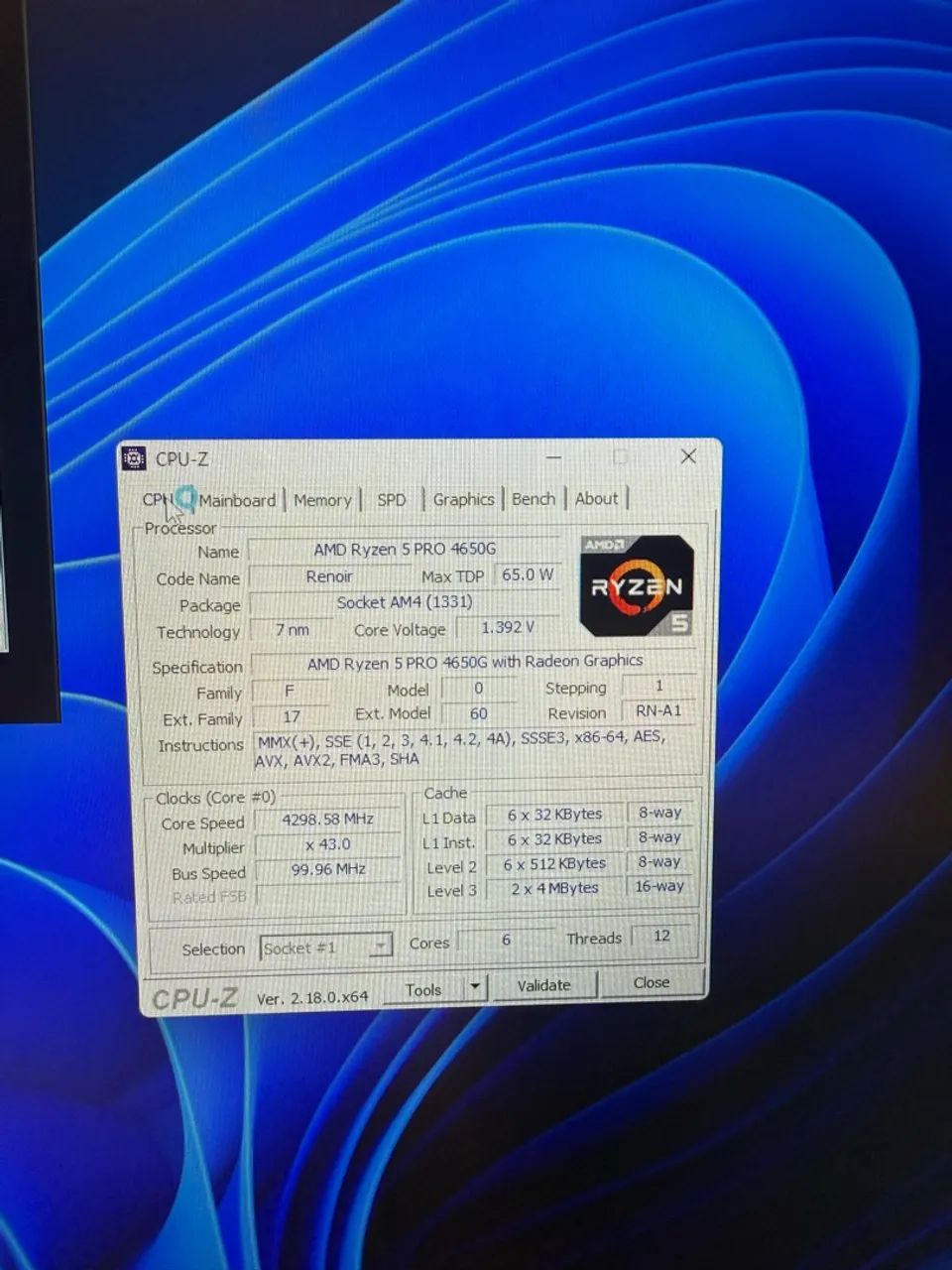952x1270 pixels.
Task: Click the Ext. Model value 60
Action: click(478, 713)
